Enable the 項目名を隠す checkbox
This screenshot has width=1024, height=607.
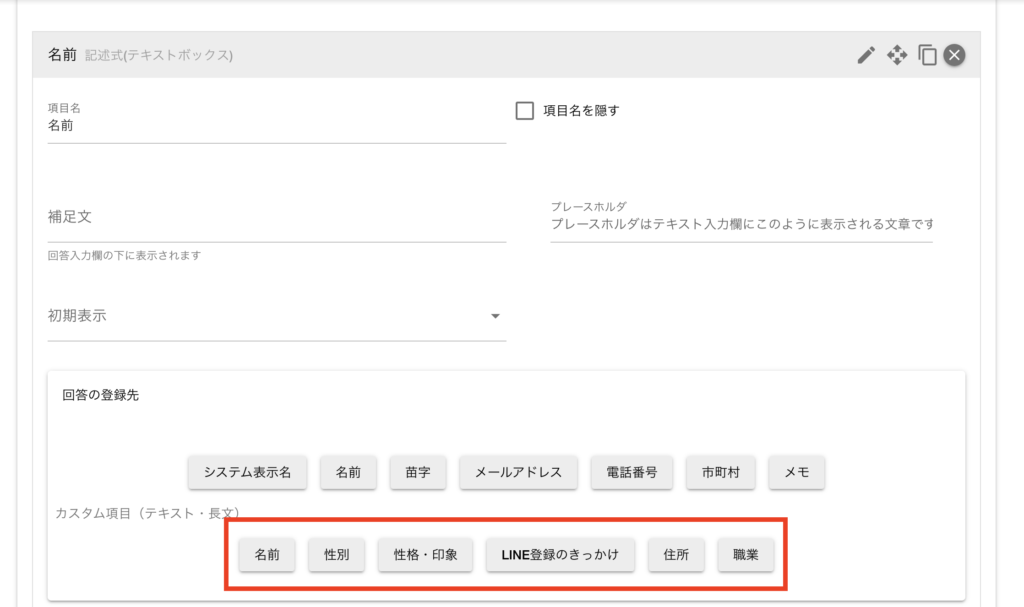[x=525, y=111]
